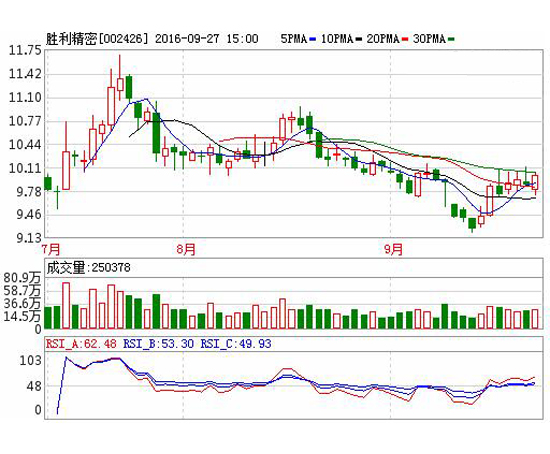Click the 48 RSI axis label
Image resolution: width=550 pixels, height=454 pixels.
(x=34, y=387)
